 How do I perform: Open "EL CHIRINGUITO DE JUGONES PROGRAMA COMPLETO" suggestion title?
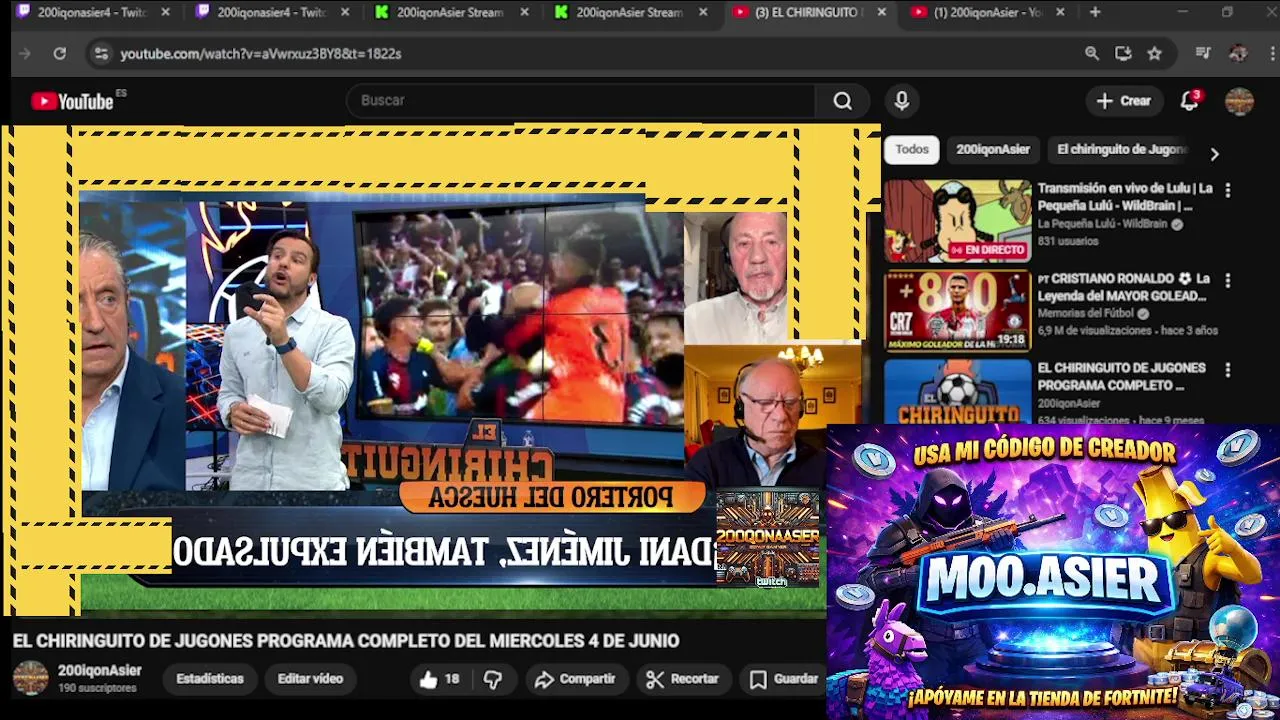(x=1121, y=376)
